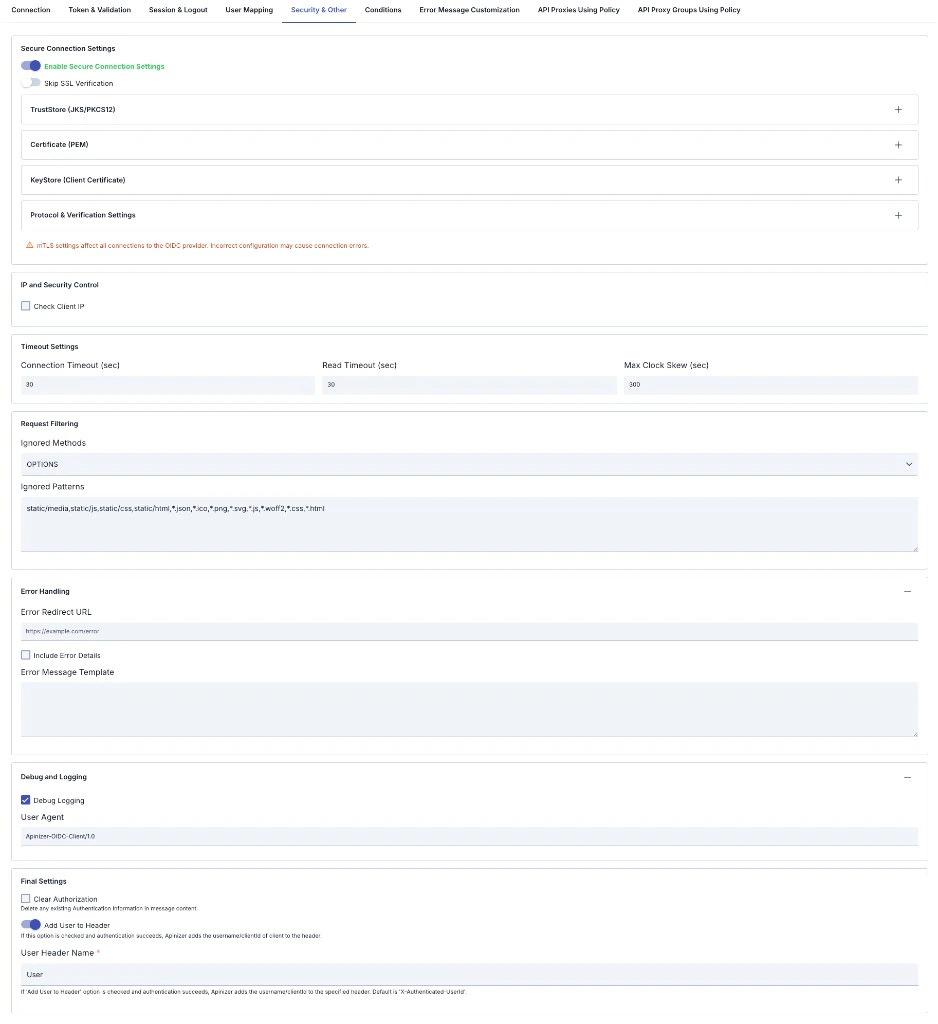Viewport: 938px width, 1024px height.
Task: Collapse the Error Handling section
Action: point(908,591)
